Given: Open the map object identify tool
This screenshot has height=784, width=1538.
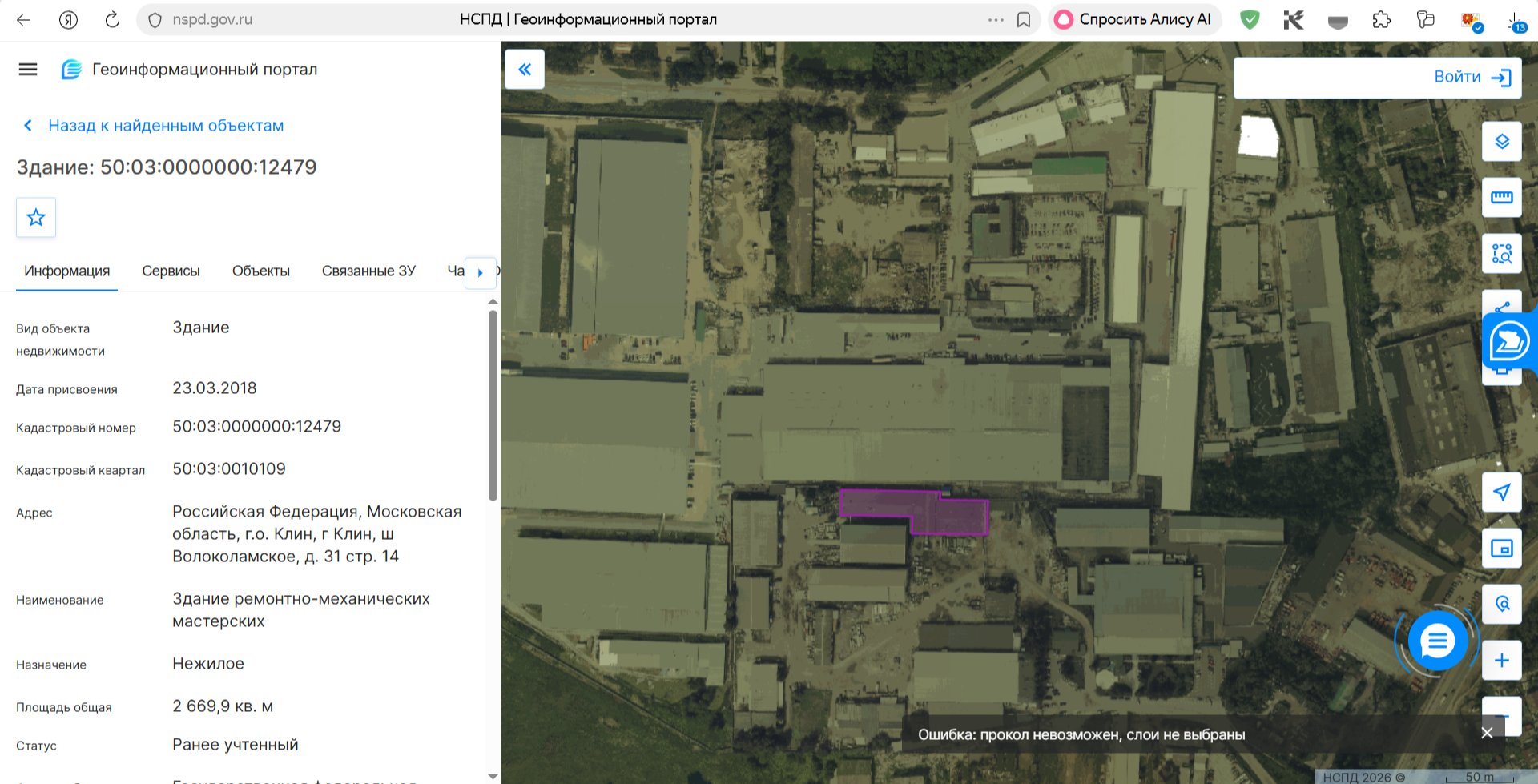Looking at the screenshot, I should point(1502,605).
